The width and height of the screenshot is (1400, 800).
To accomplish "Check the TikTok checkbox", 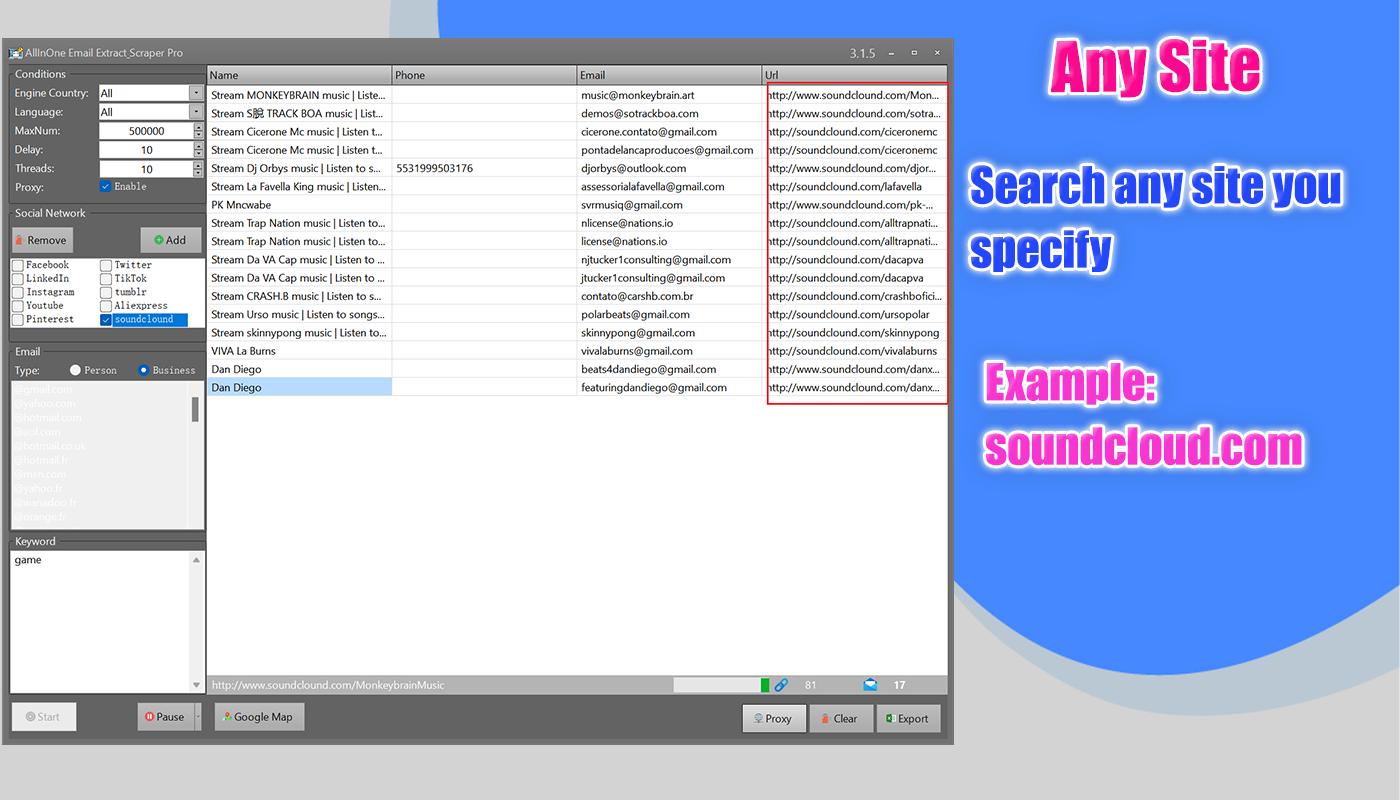I will click(x=106, y=279).
